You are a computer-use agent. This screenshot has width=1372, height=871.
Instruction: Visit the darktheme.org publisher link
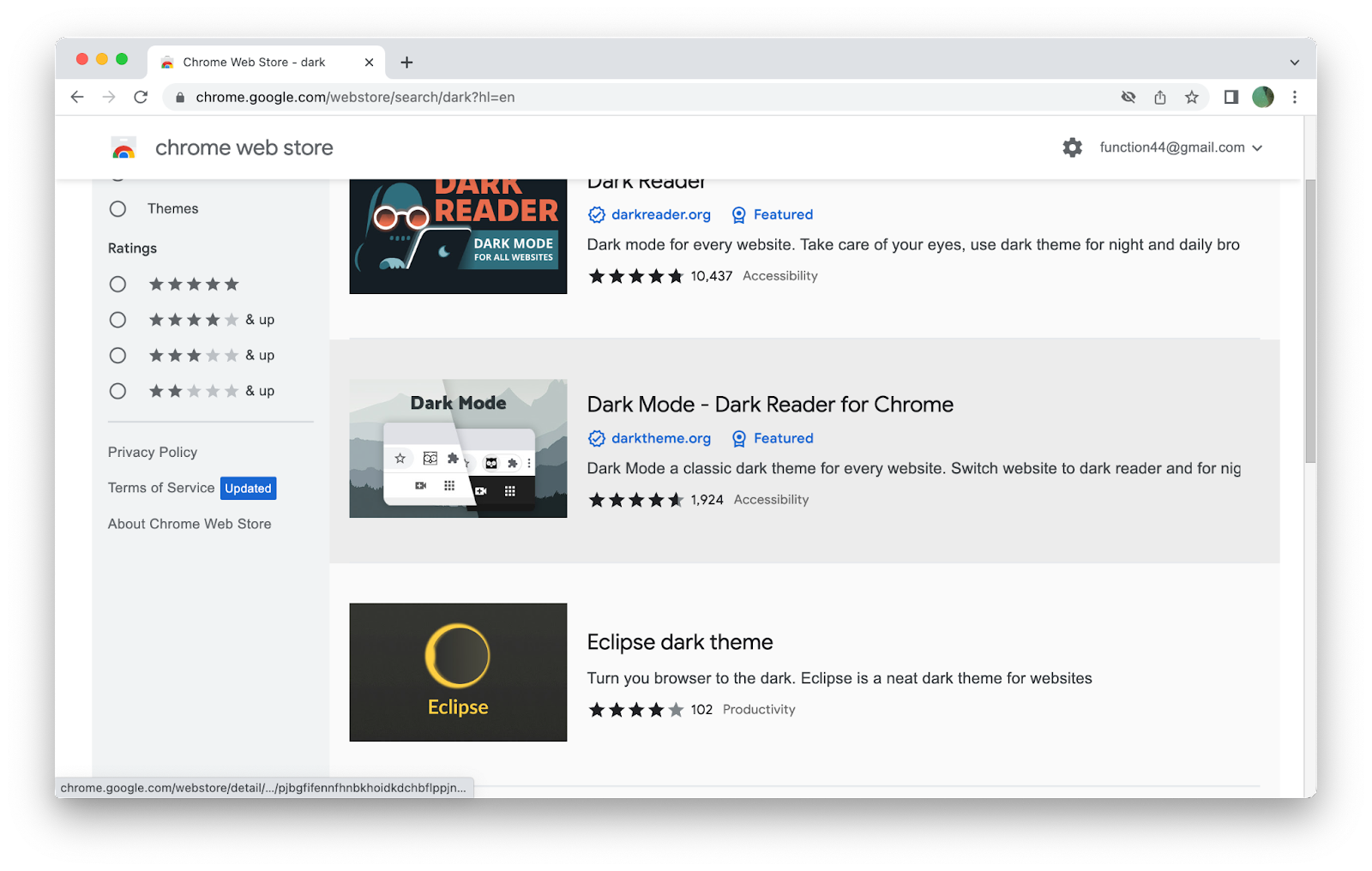(661, 438)
